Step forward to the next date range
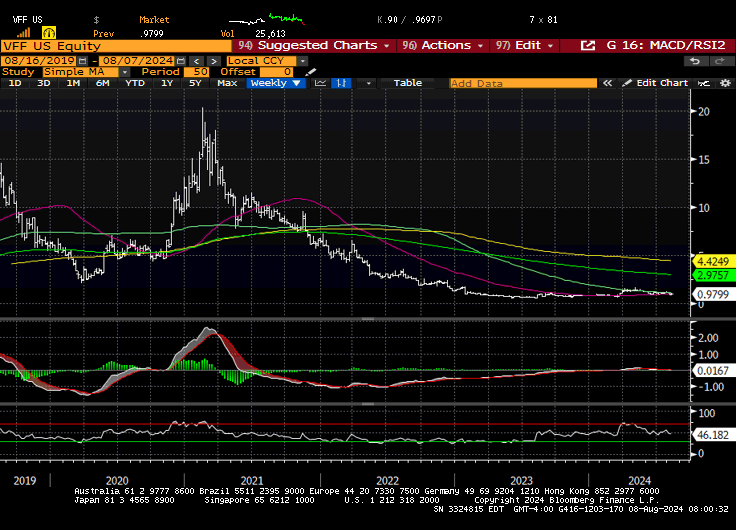Image resolution: width=736 pixels, height=530 pixels. [214, 61]
